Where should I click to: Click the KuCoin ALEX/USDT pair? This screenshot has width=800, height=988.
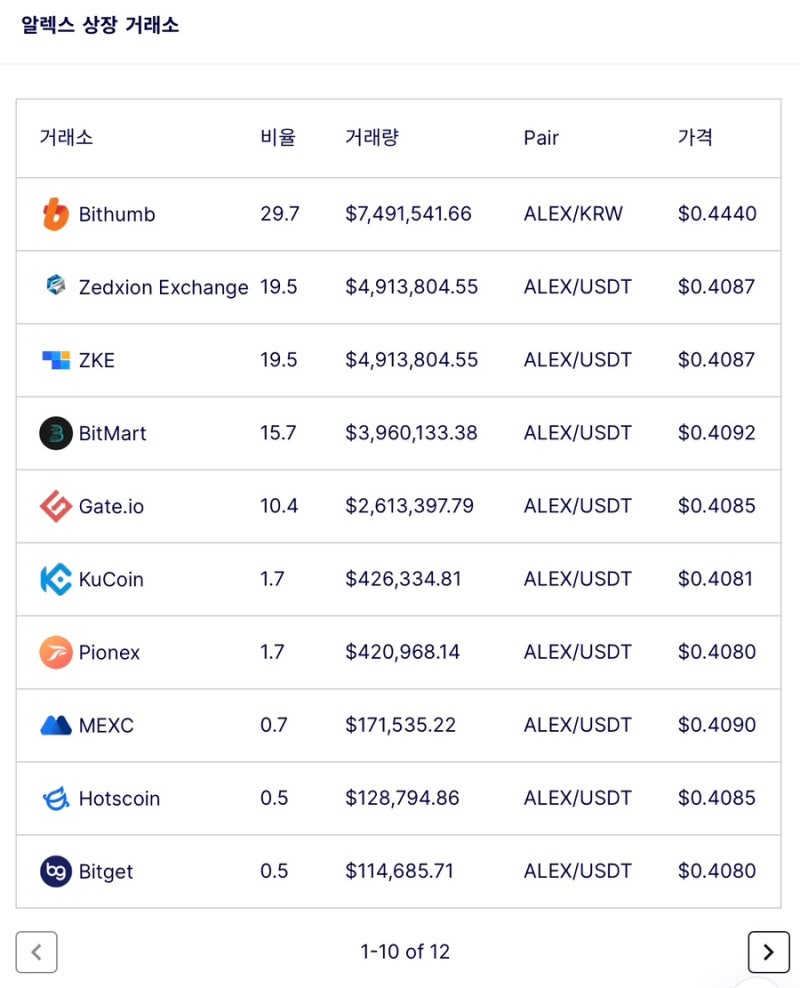point(578,579)
